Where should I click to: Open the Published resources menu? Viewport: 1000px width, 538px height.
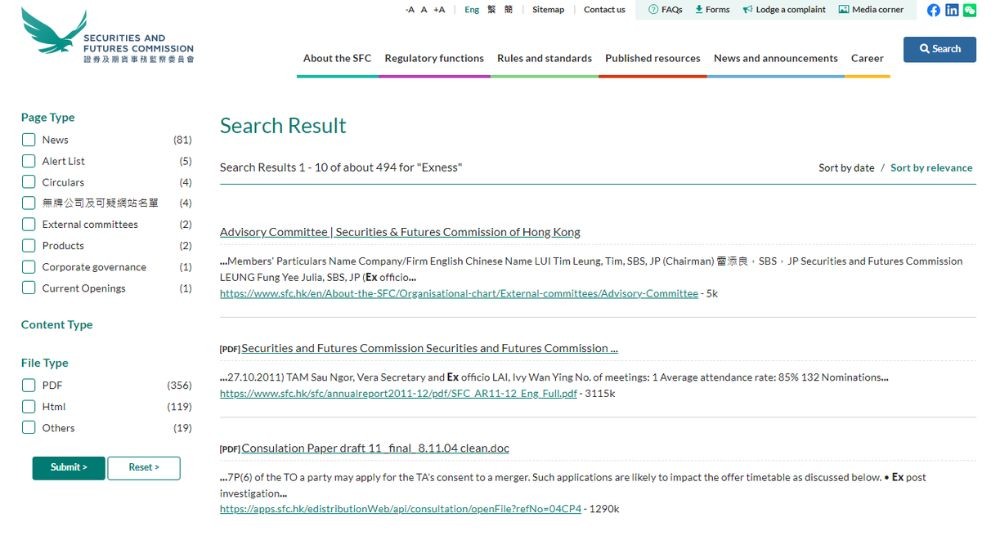click(652, 58)
